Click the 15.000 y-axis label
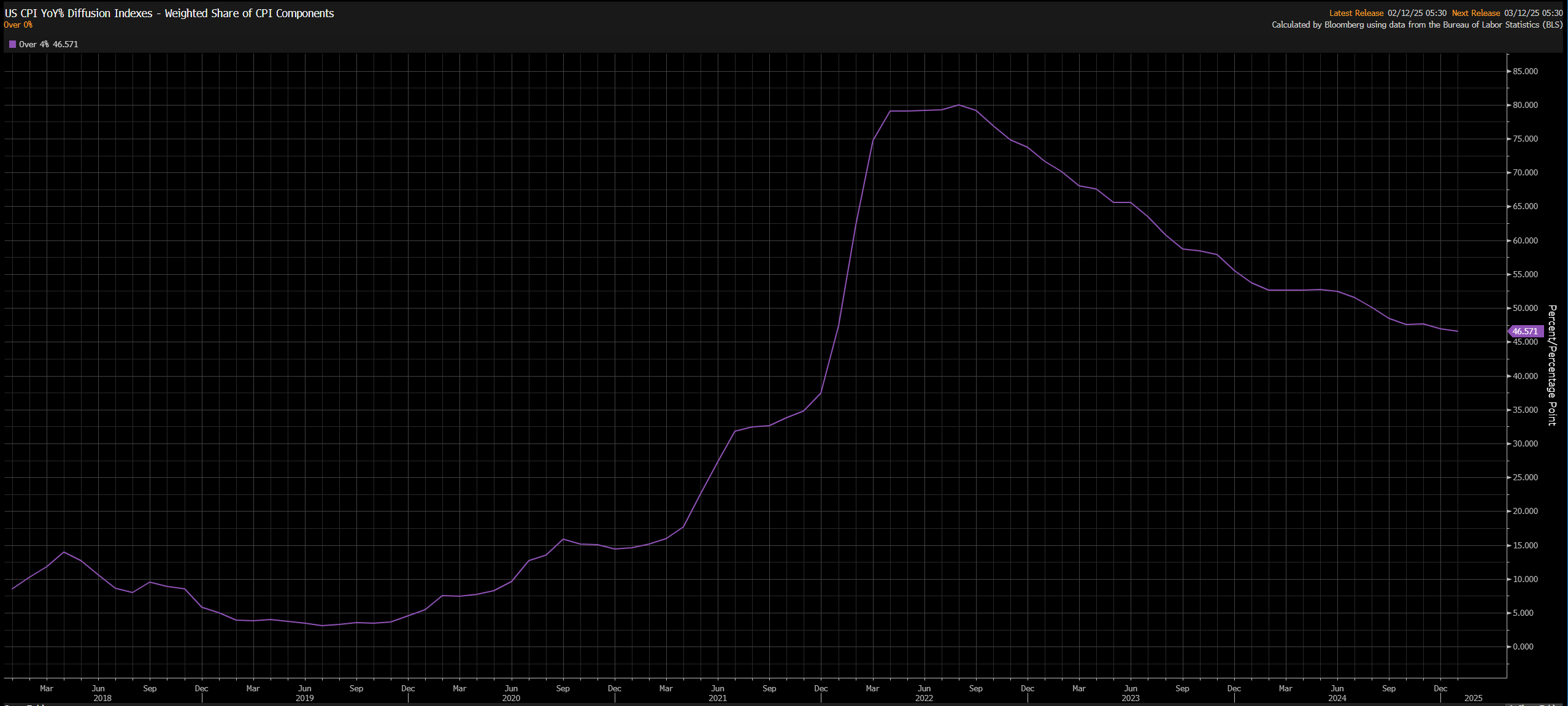The height and width of the screenshot is (706, 1568). coord(1525,546)
